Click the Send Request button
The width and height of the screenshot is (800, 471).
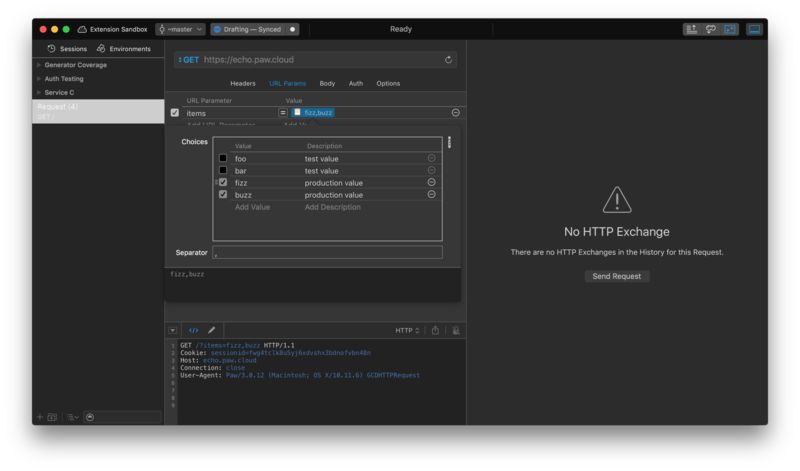[x=617, y=276]
